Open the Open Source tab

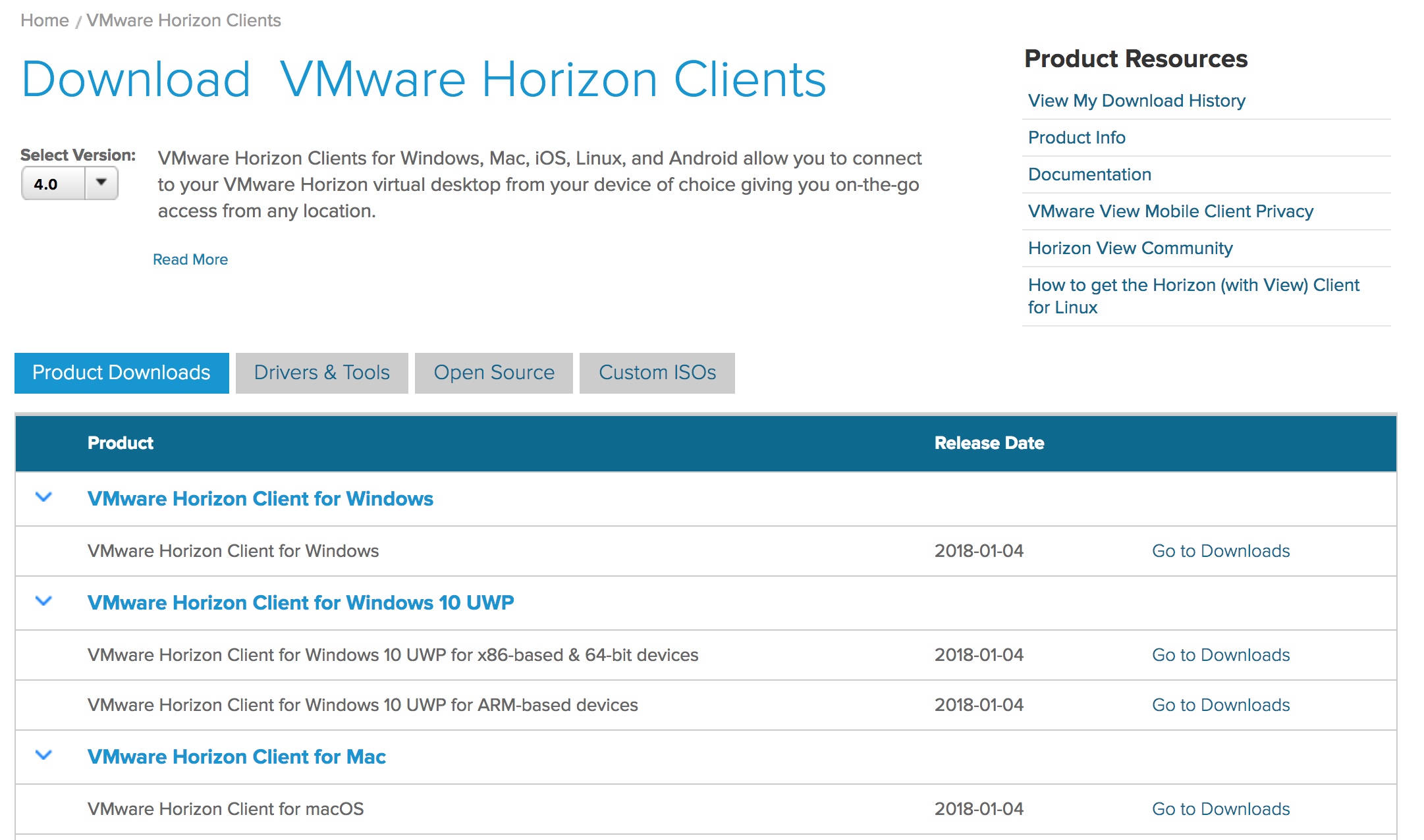pos(494,373)
